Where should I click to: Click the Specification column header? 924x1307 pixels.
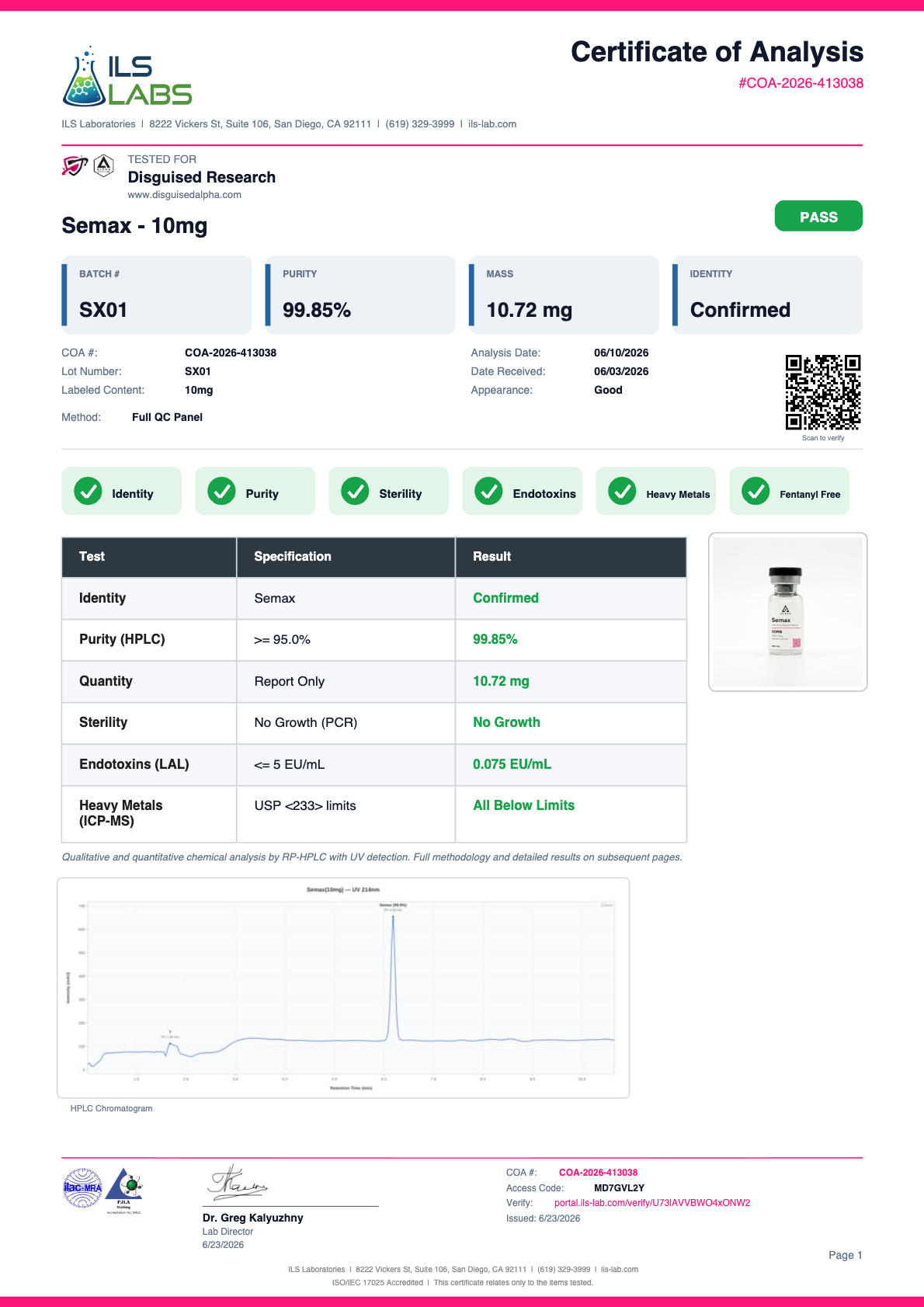pyautogui.click(x=346, y=557)
